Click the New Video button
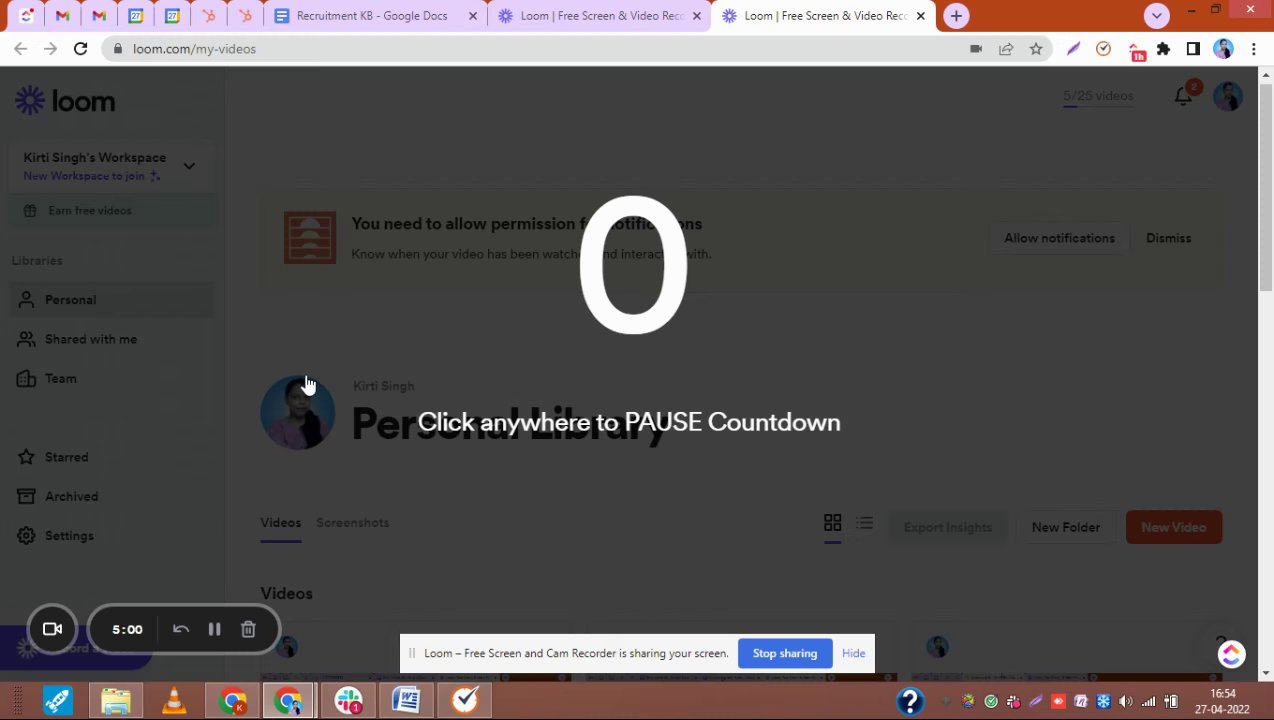The width and height of the screenshot is (1274, 720). point(1173,527)
